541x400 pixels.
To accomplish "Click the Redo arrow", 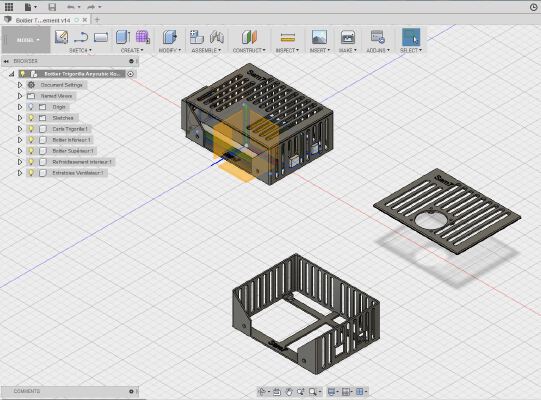I will coord(91,7).
